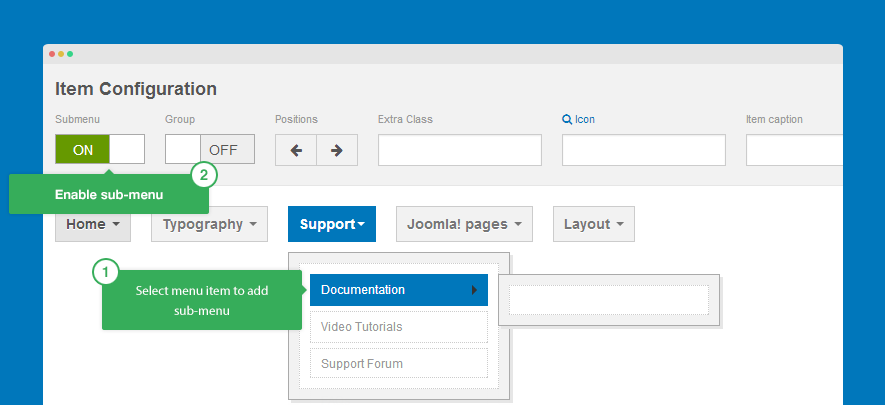Click the right arrow position button
885x405 pixels.
(337, 150)
